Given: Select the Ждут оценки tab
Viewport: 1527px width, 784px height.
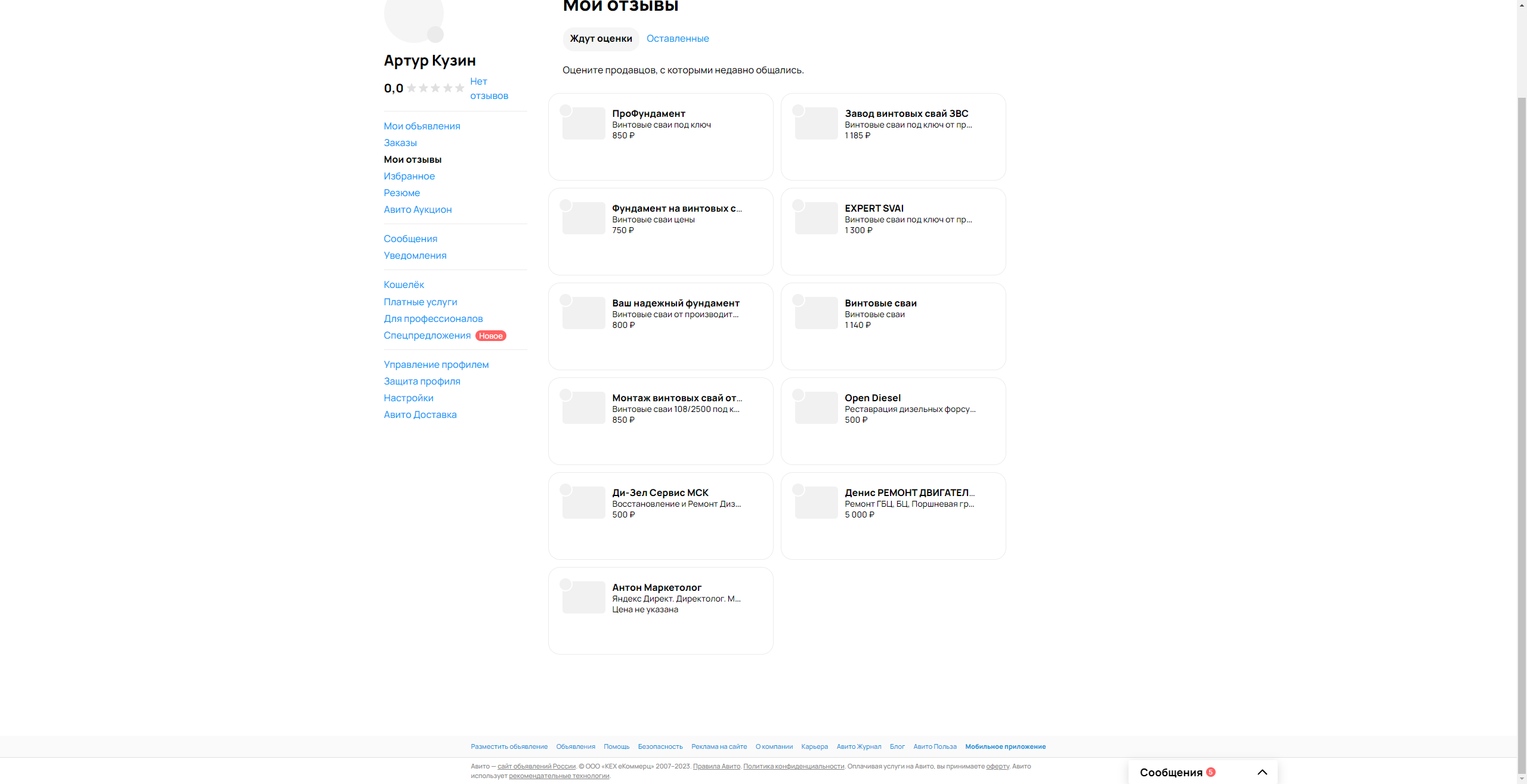Looking at the screenshot, I should pos(601,39).
